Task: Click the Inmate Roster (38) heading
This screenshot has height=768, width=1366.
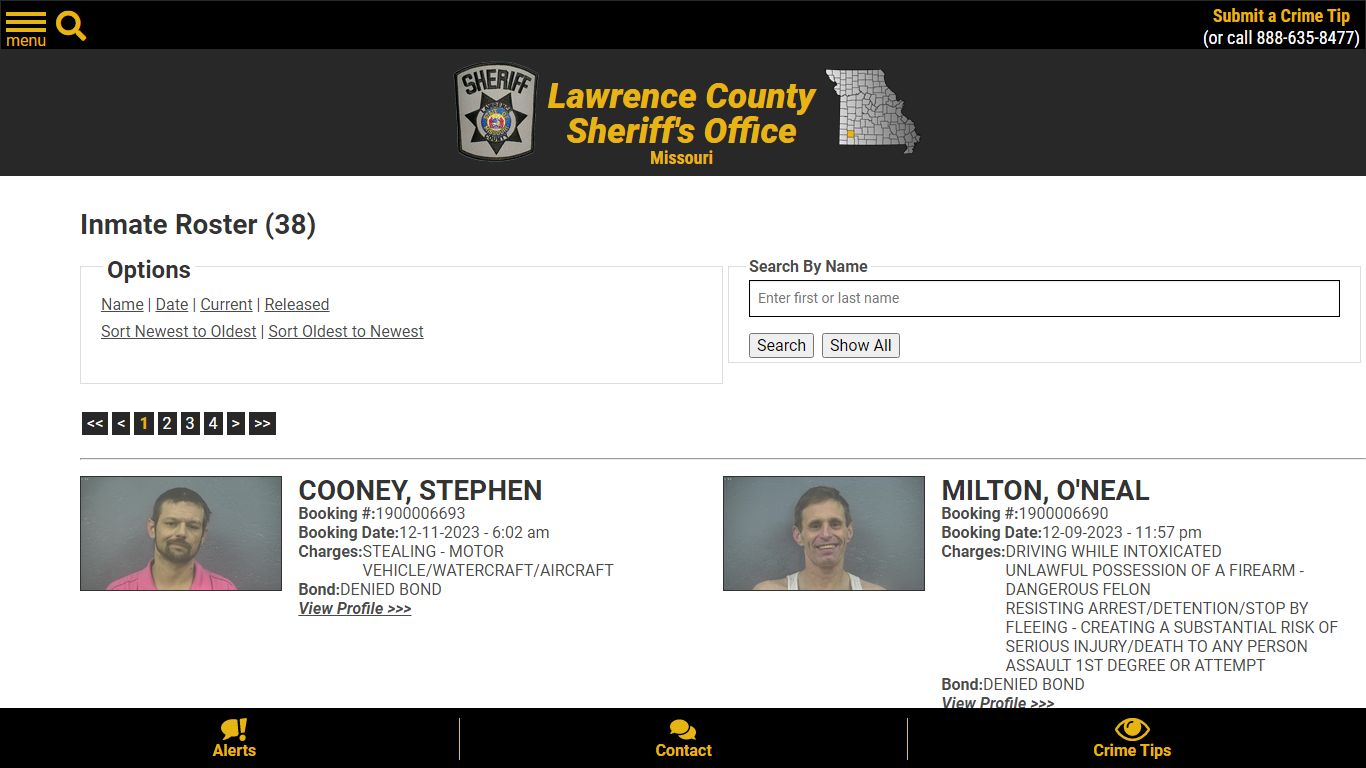Action: (198, 224)
